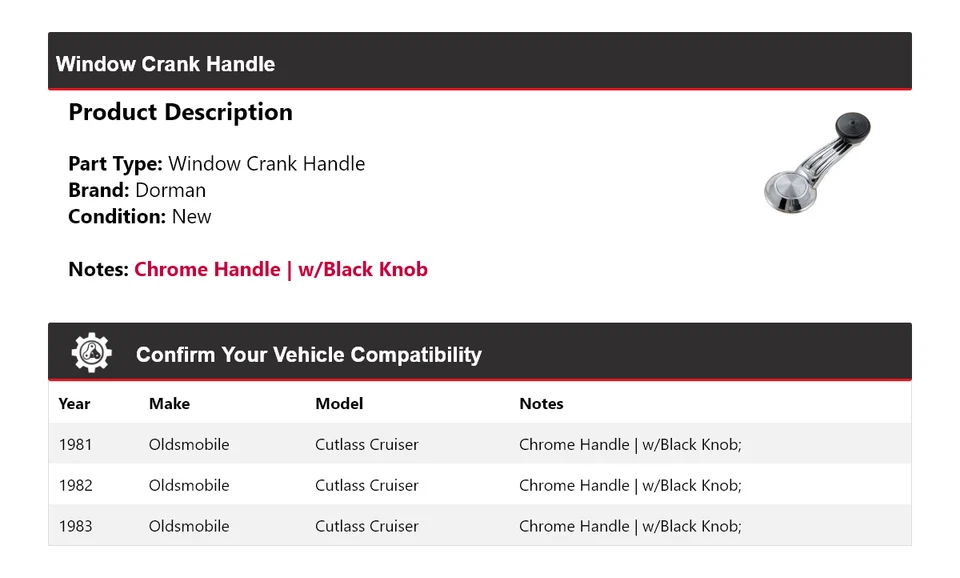Click the notes cell in the 1983 row
This screenshot has width=960, height=578.
coord(630,526)
